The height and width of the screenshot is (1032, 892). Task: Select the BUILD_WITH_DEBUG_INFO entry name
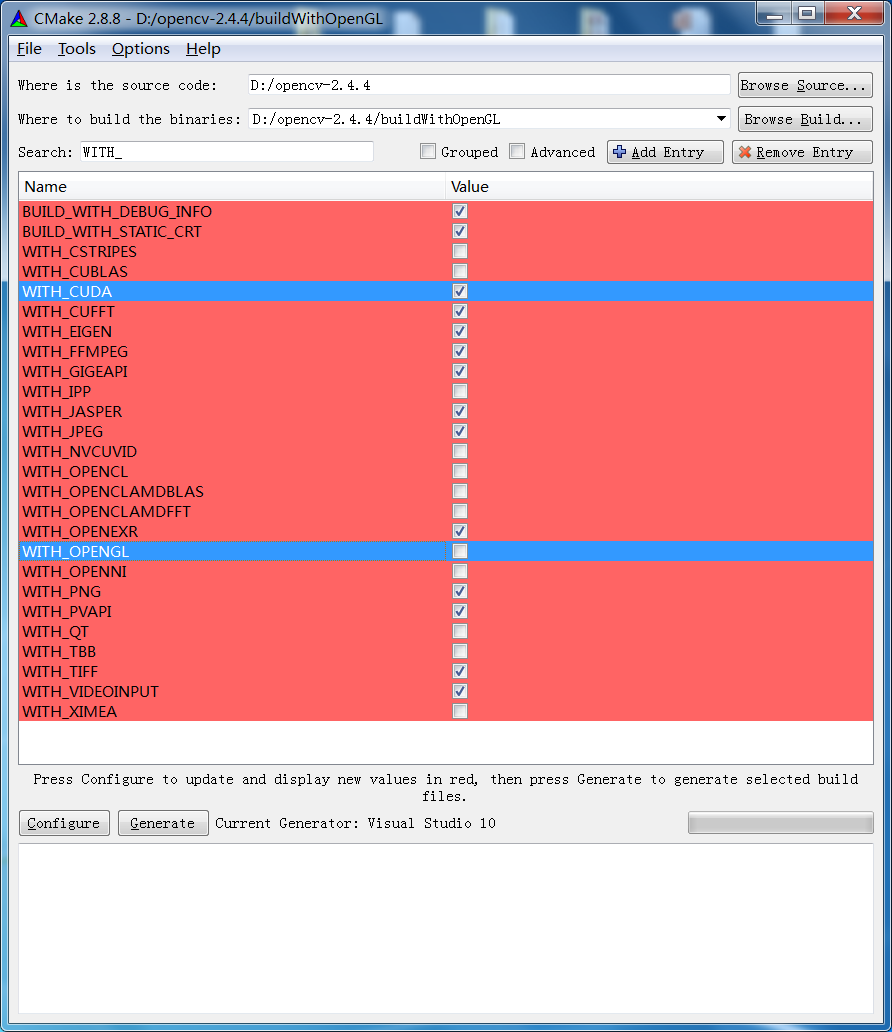pyautogui.click(x=117, y=211)
